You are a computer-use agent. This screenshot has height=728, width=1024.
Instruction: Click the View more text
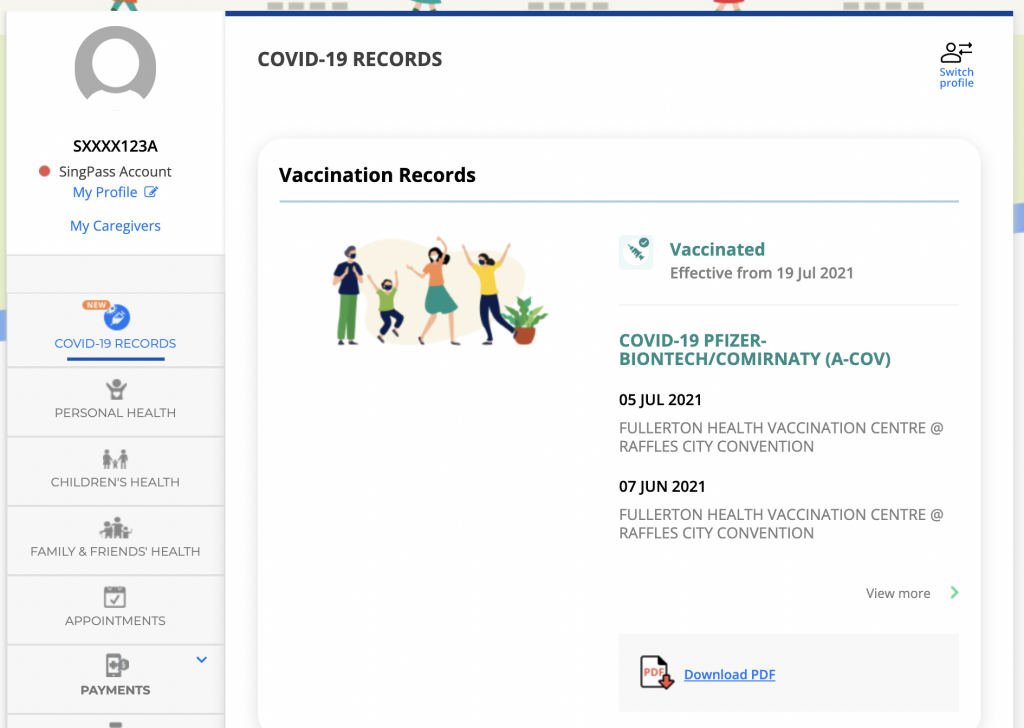(x=897, y=593)
